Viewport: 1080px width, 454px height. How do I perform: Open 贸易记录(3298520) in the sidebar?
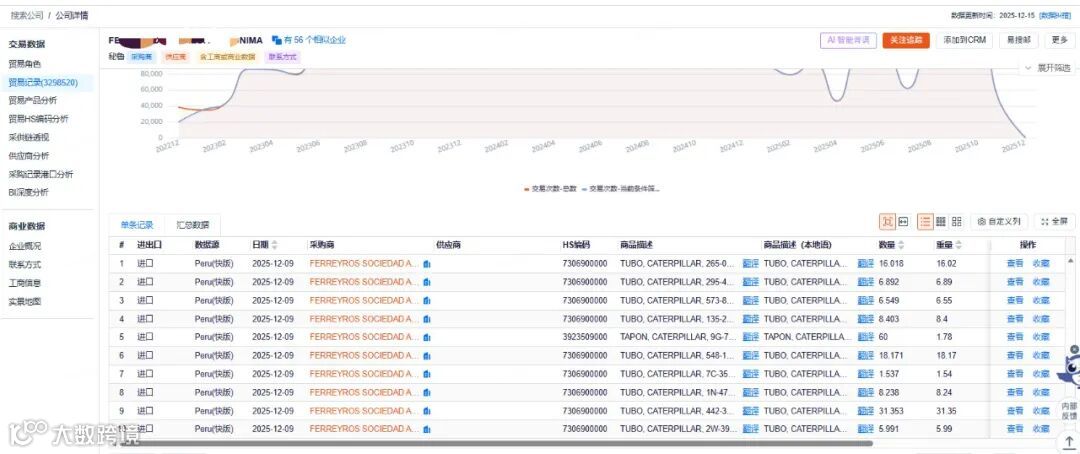(43, 82)
